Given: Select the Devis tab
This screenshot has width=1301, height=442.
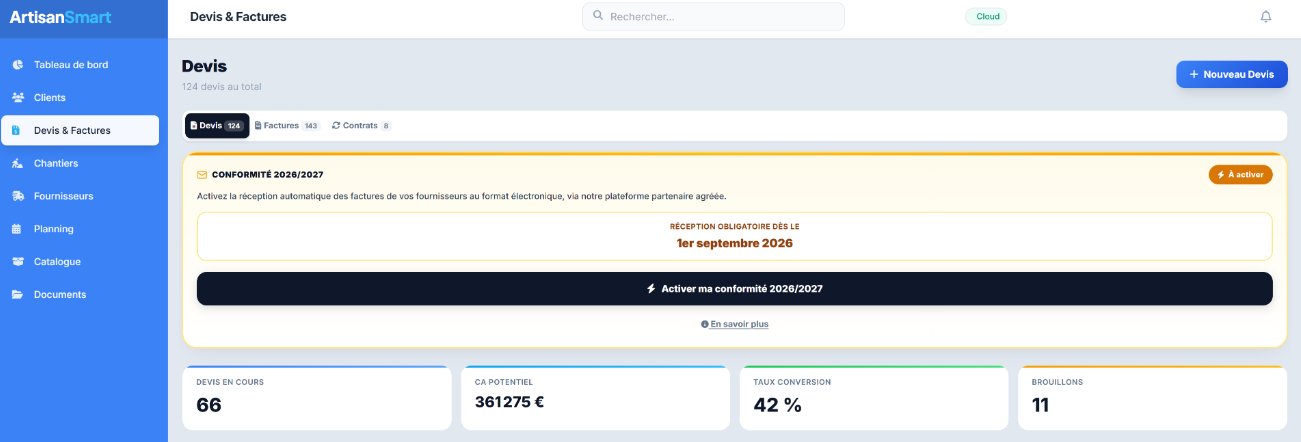Looking at the screenshot, I should coord(217,126).
